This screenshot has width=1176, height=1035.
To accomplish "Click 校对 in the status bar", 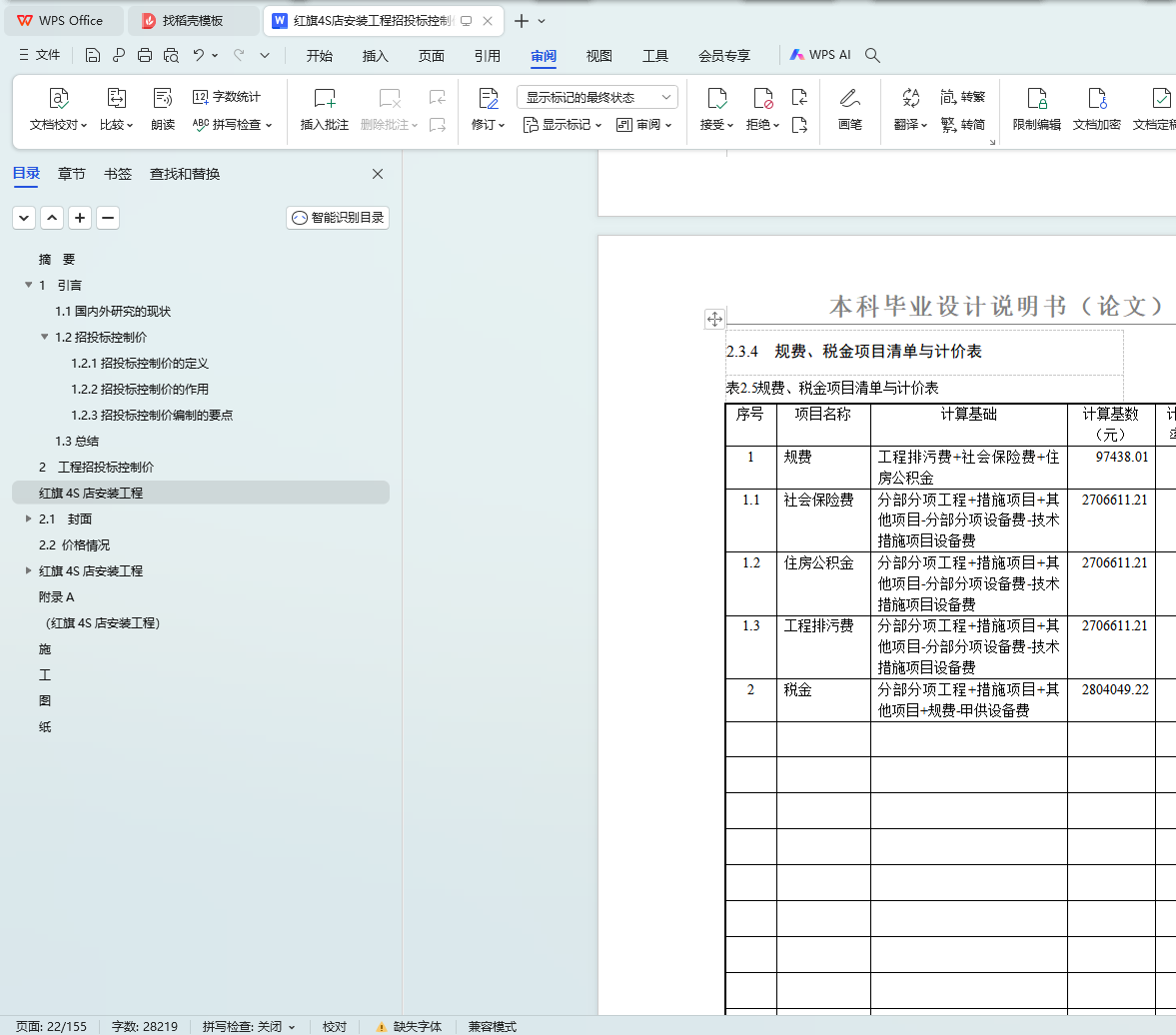I will pos(335,1026).
